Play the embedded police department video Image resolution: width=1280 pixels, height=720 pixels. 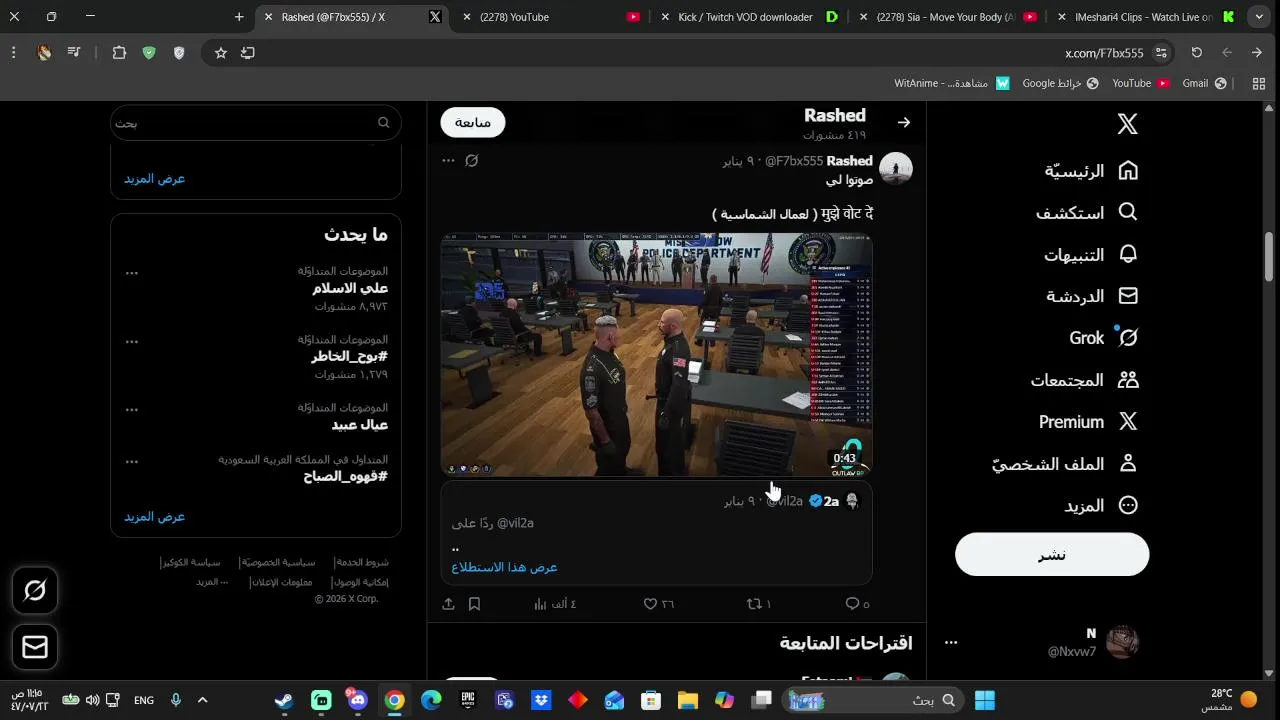click(657, 355)
